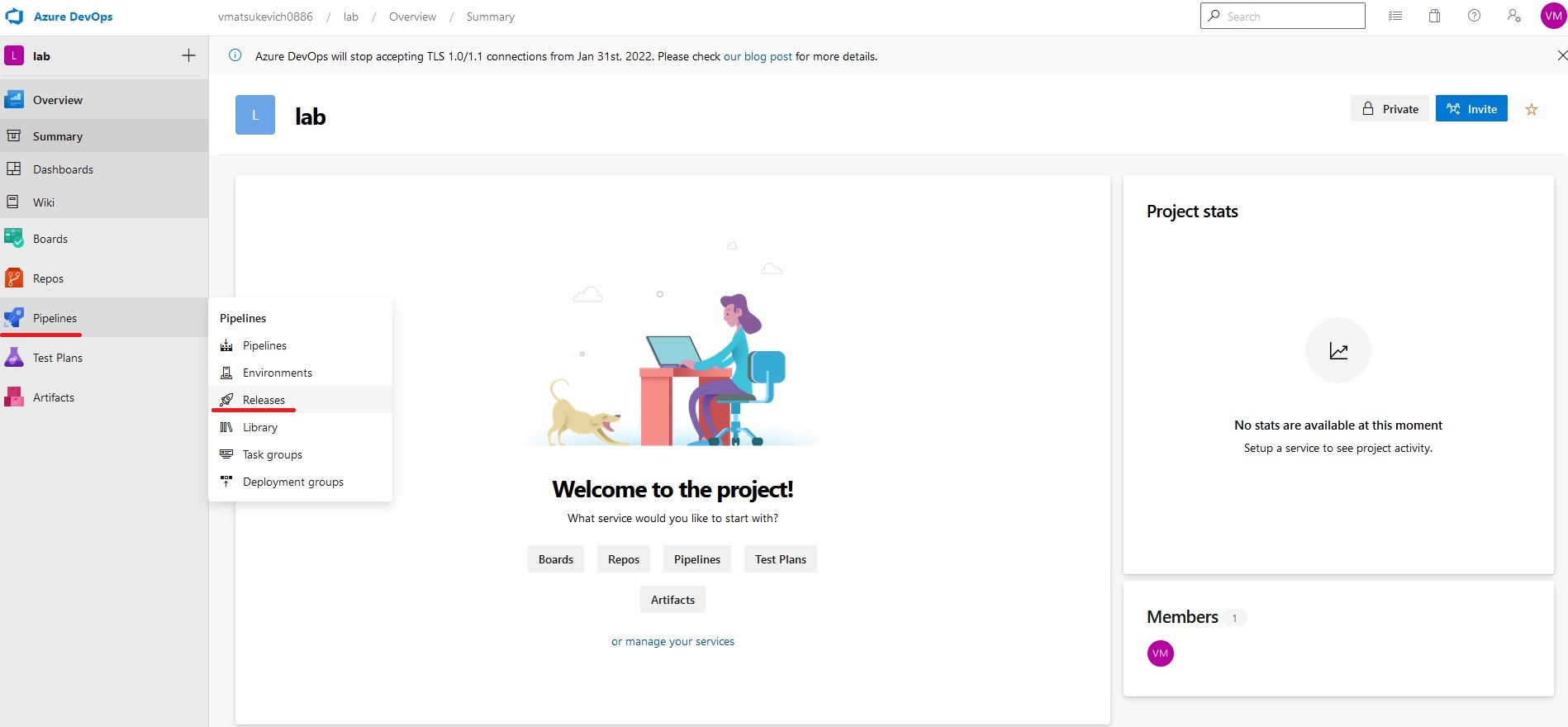Click the Azure DevOps logo icon

tap(14, 17)
